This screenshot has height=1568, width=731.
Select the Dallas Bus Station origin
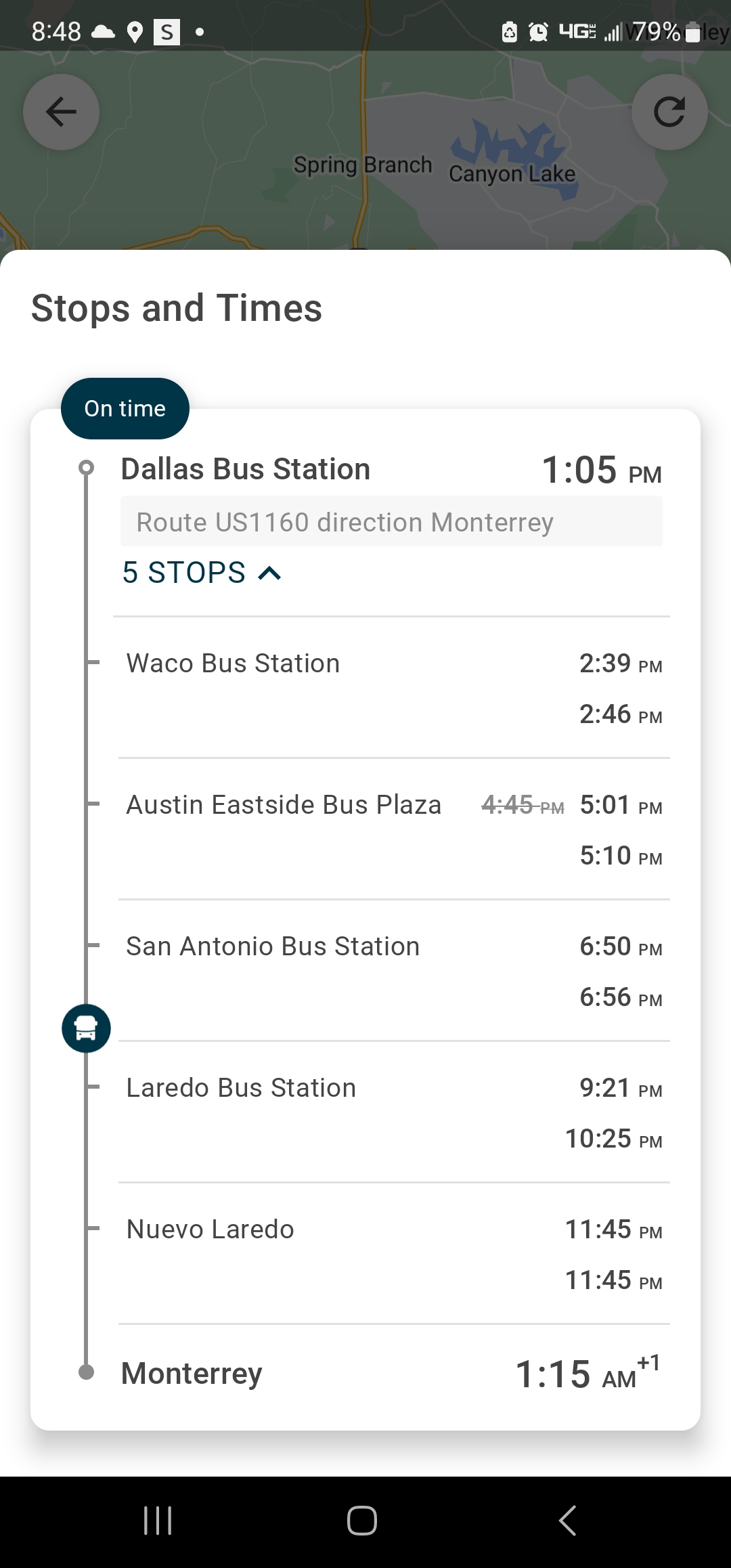(x=245, y=469)
